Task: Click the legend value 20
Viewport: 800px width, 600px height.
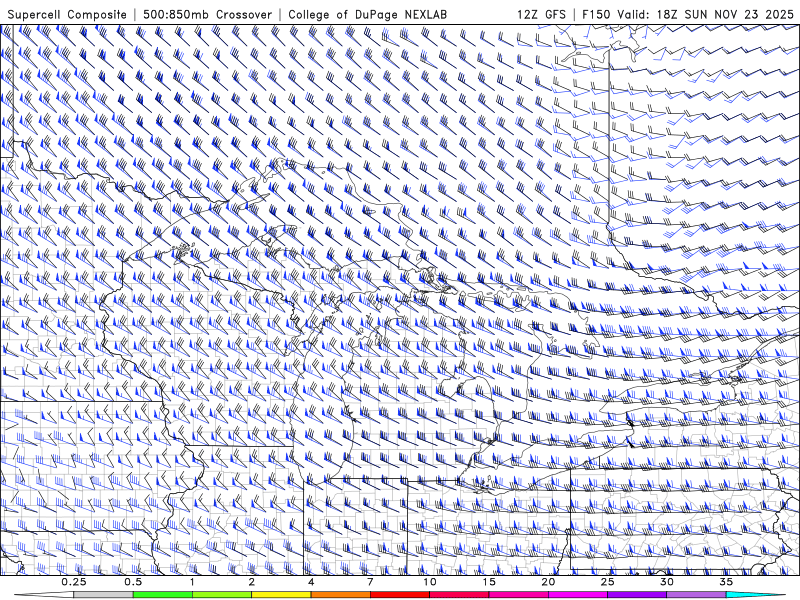Action: tap(548, 582)
